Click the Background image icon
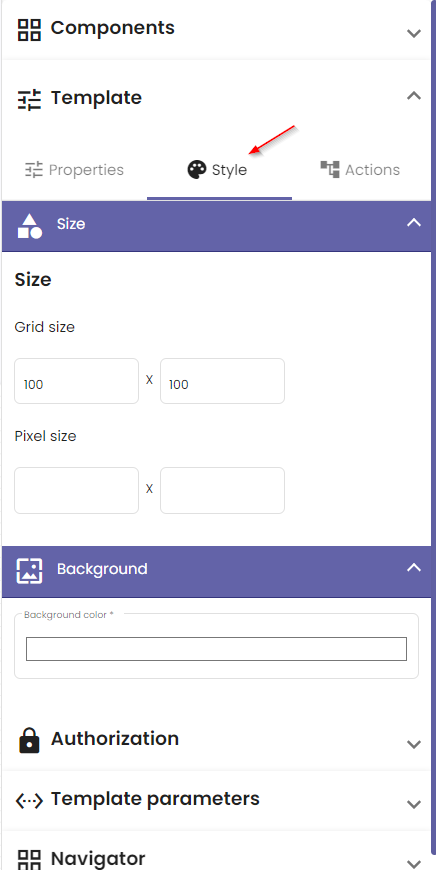The width and height of the screenshot is (436, 870). click(29, 571)
